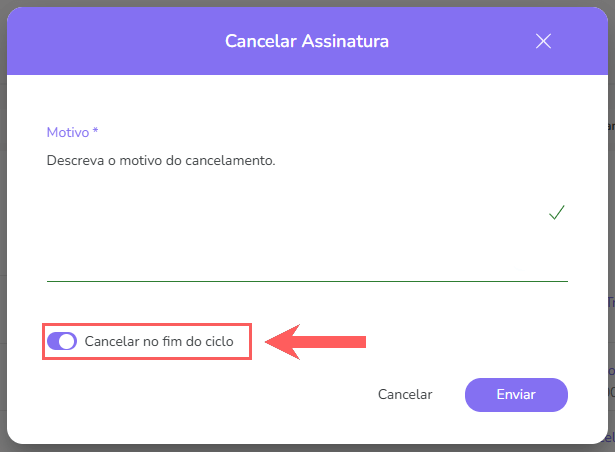
Task: Toggle the Cancelar no fim do ciclo switch
Action: pyautogui.click(x=62, y=342)
